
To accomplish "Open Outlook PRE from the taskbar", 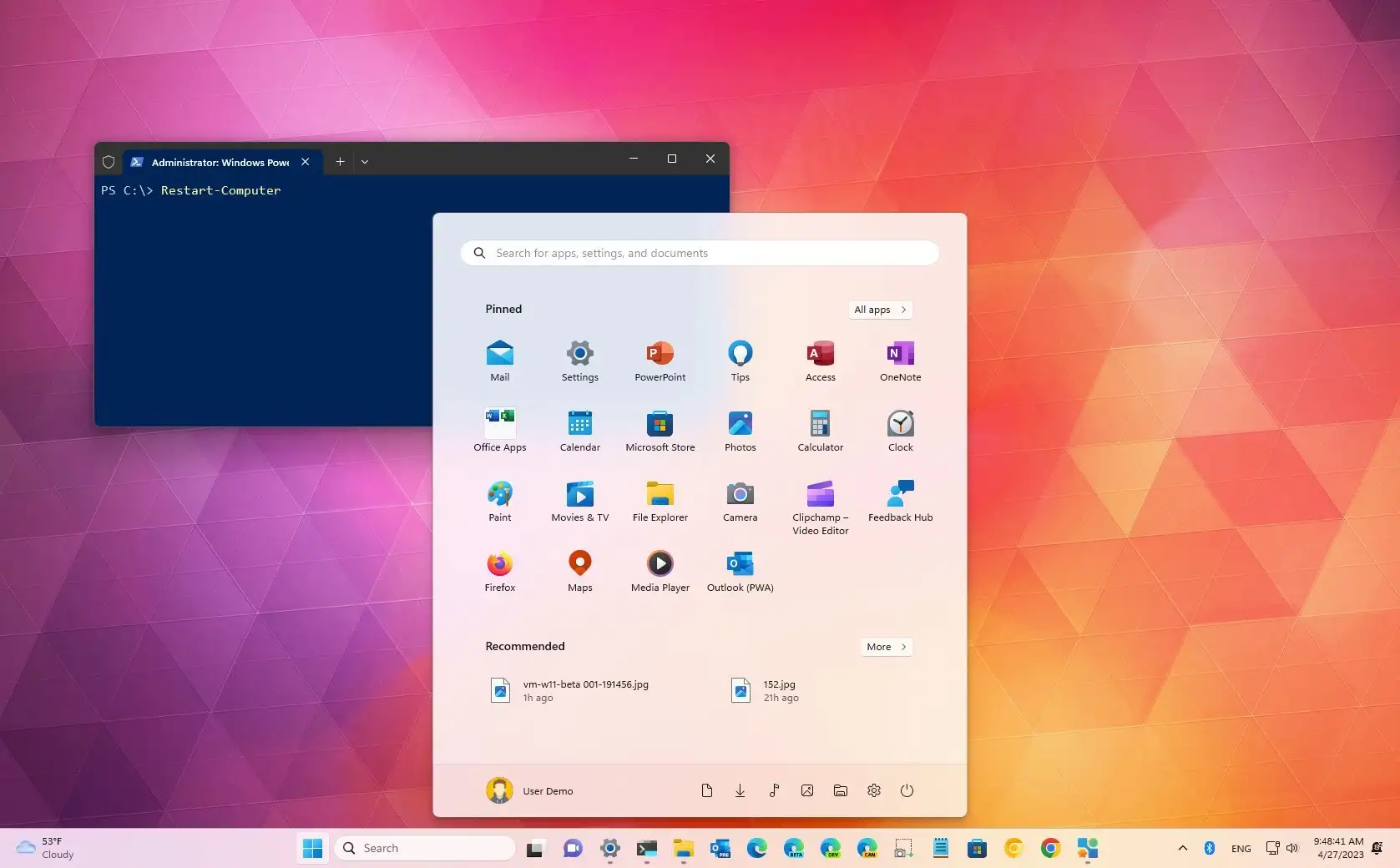I will click(720, 849).
